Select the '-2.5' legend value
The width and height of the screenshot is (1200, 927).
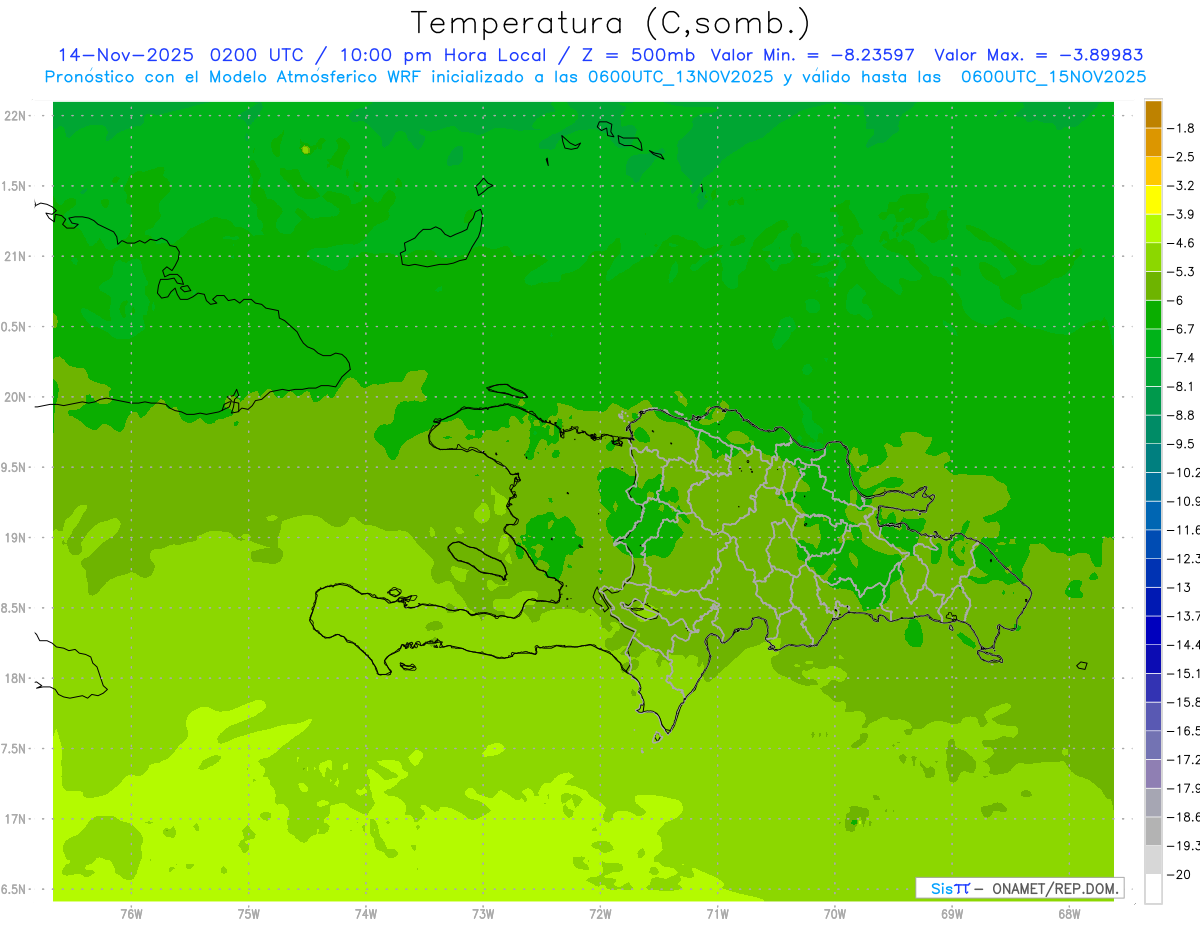(x=1181, y=157)
